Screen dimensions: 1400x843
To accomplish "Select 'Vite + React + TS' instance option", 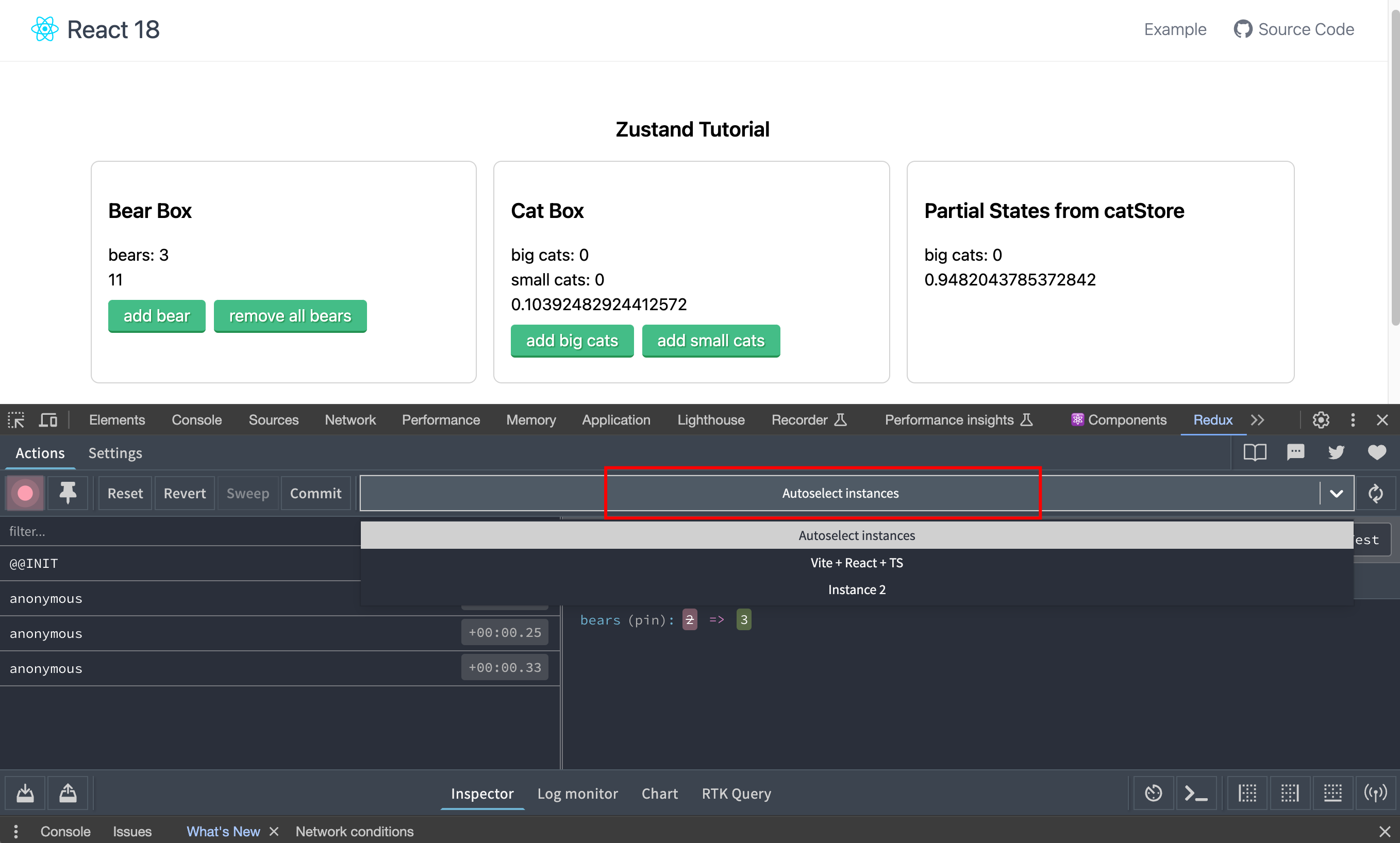I will (x=856, y=563).
